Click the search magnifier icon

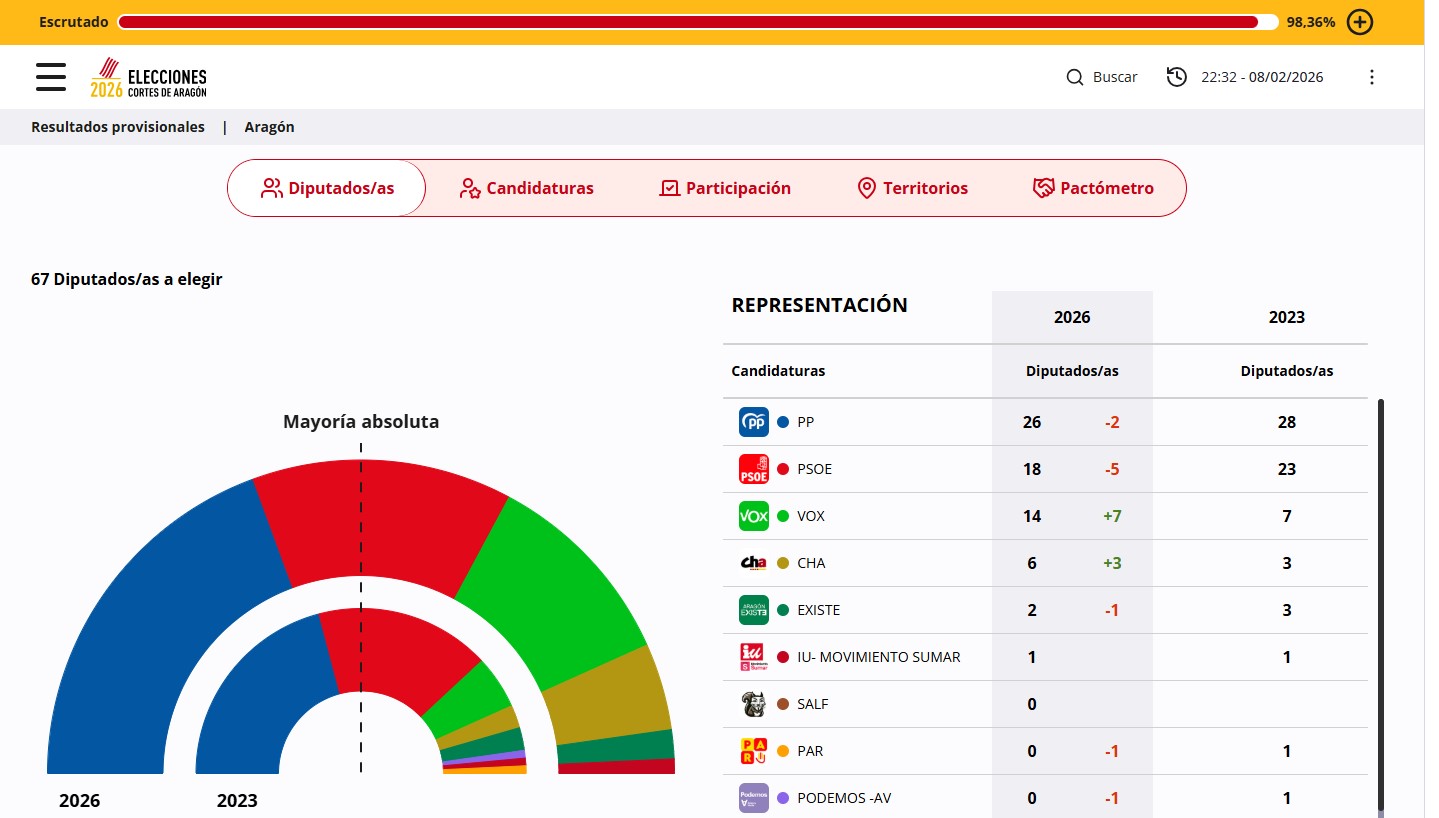(1075, 77)
